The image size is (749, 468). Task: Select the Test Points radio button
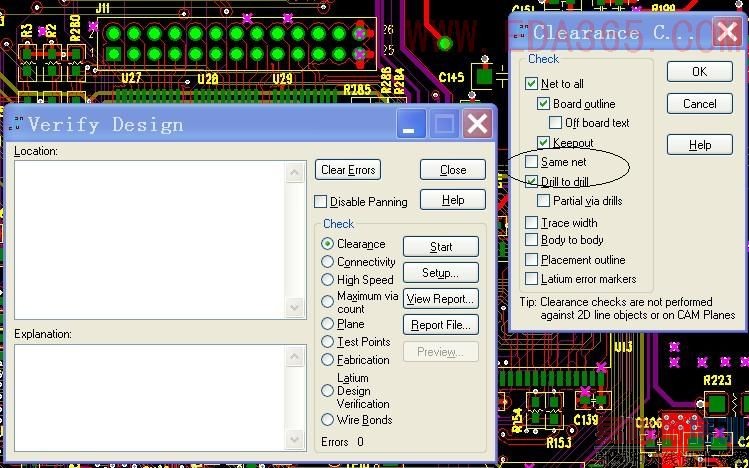(x=327, y=341)
